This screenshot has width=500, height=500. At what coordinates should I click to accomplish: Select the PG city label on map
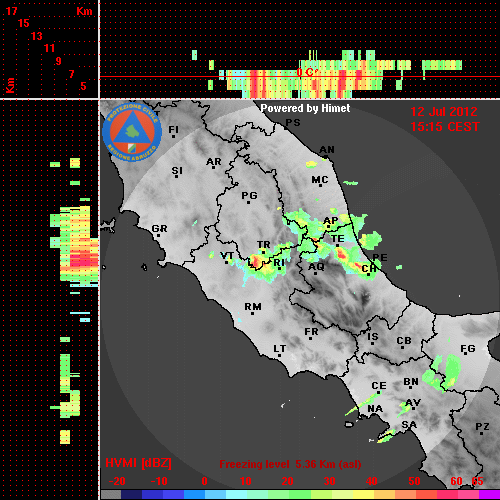tap(249, 195)
